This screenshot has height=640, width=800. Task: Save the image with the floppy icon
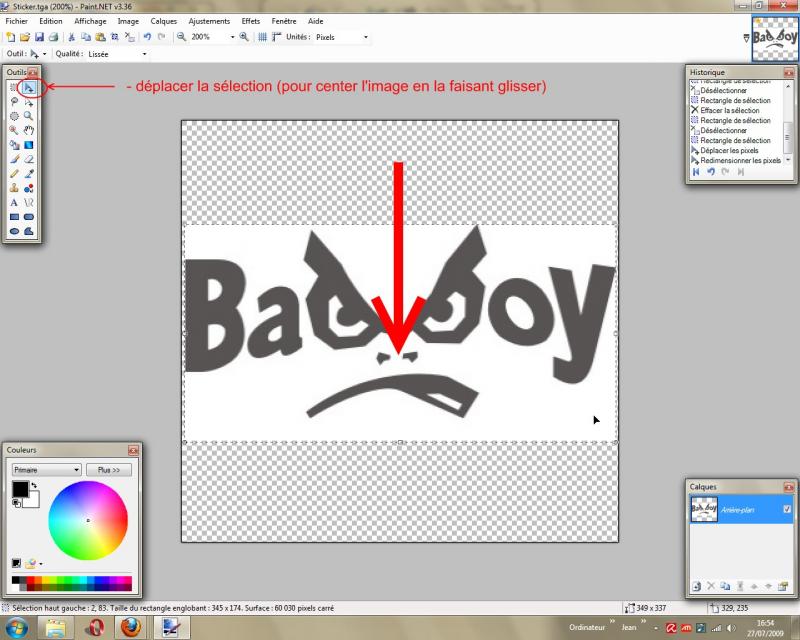[39, 37]
